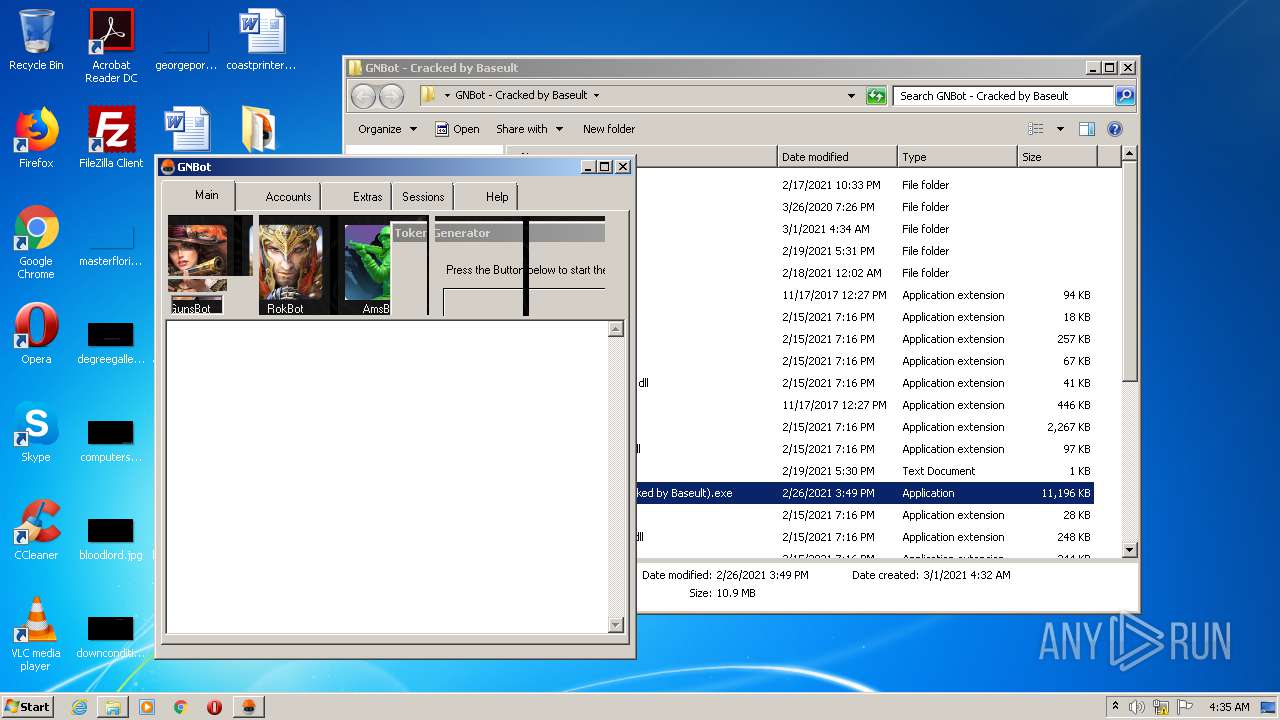Launch Opera desktop shortcut
The width and height of the screenshot is (1280, 720).
(36, 334)
